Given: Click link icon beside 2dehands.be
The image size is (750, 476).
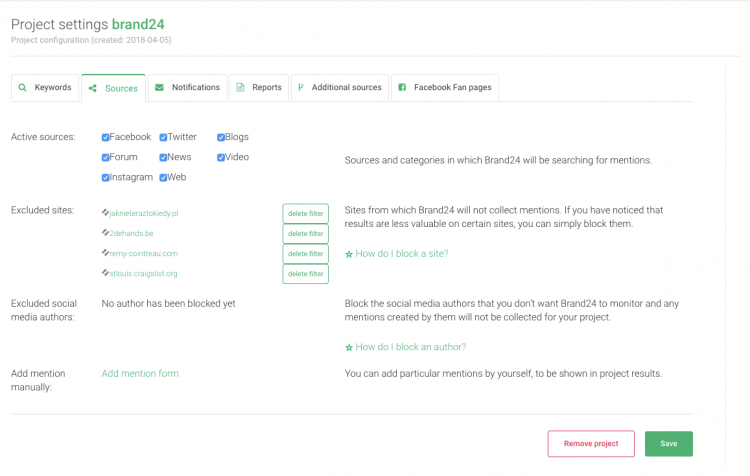Looking at the screenshot, I should coord(105,232).
